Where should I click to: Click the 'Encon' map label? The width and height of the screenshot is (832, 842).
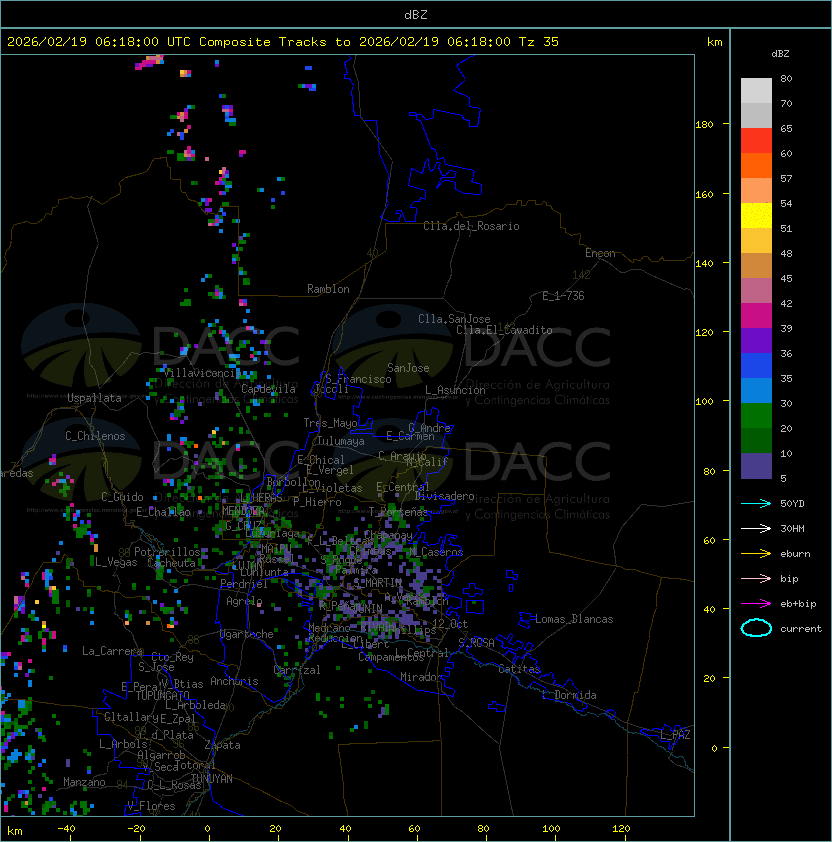point(600,253)
